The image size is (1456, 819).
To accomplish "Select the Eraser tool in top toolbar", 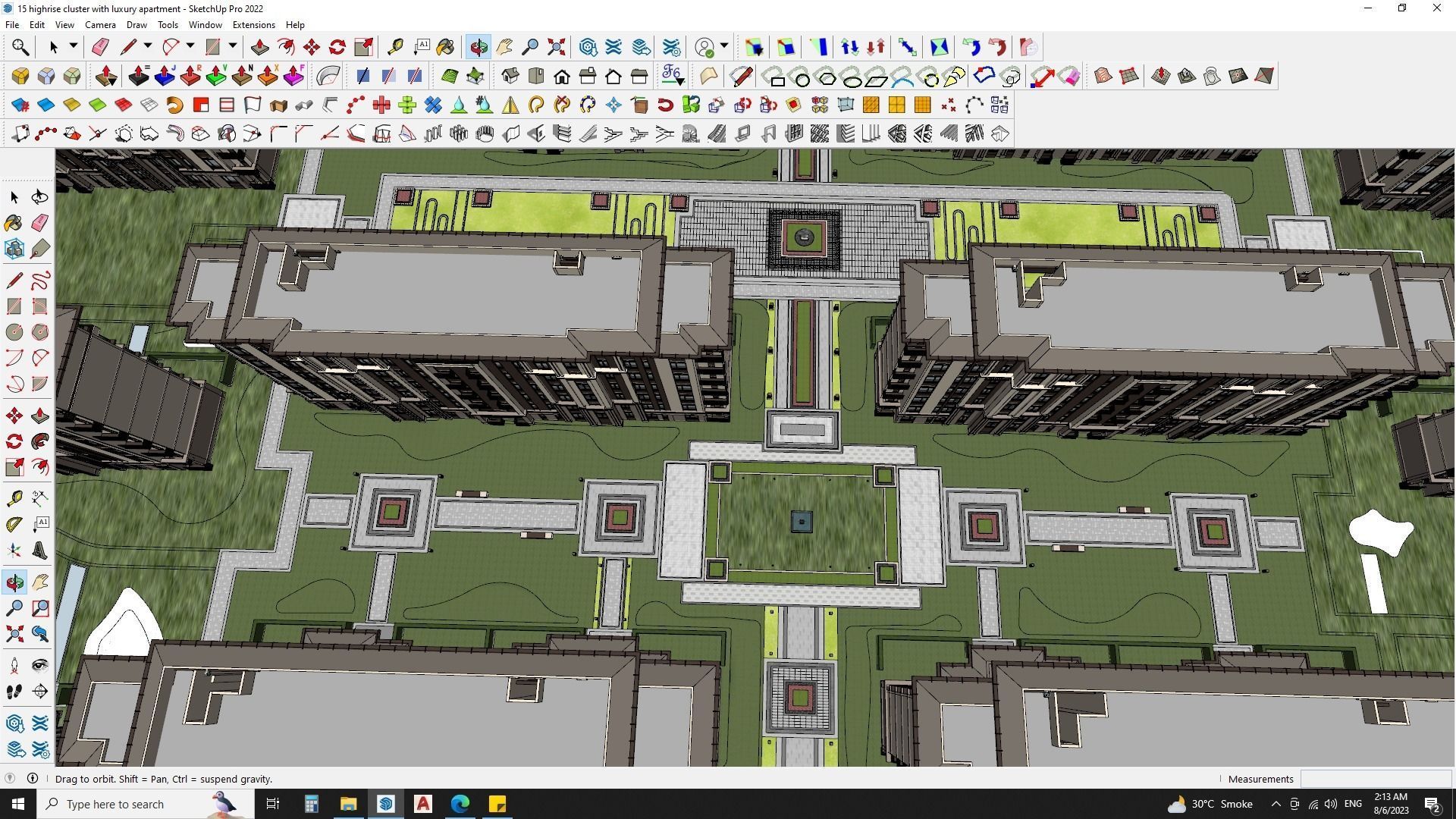I will coord(100,47).
